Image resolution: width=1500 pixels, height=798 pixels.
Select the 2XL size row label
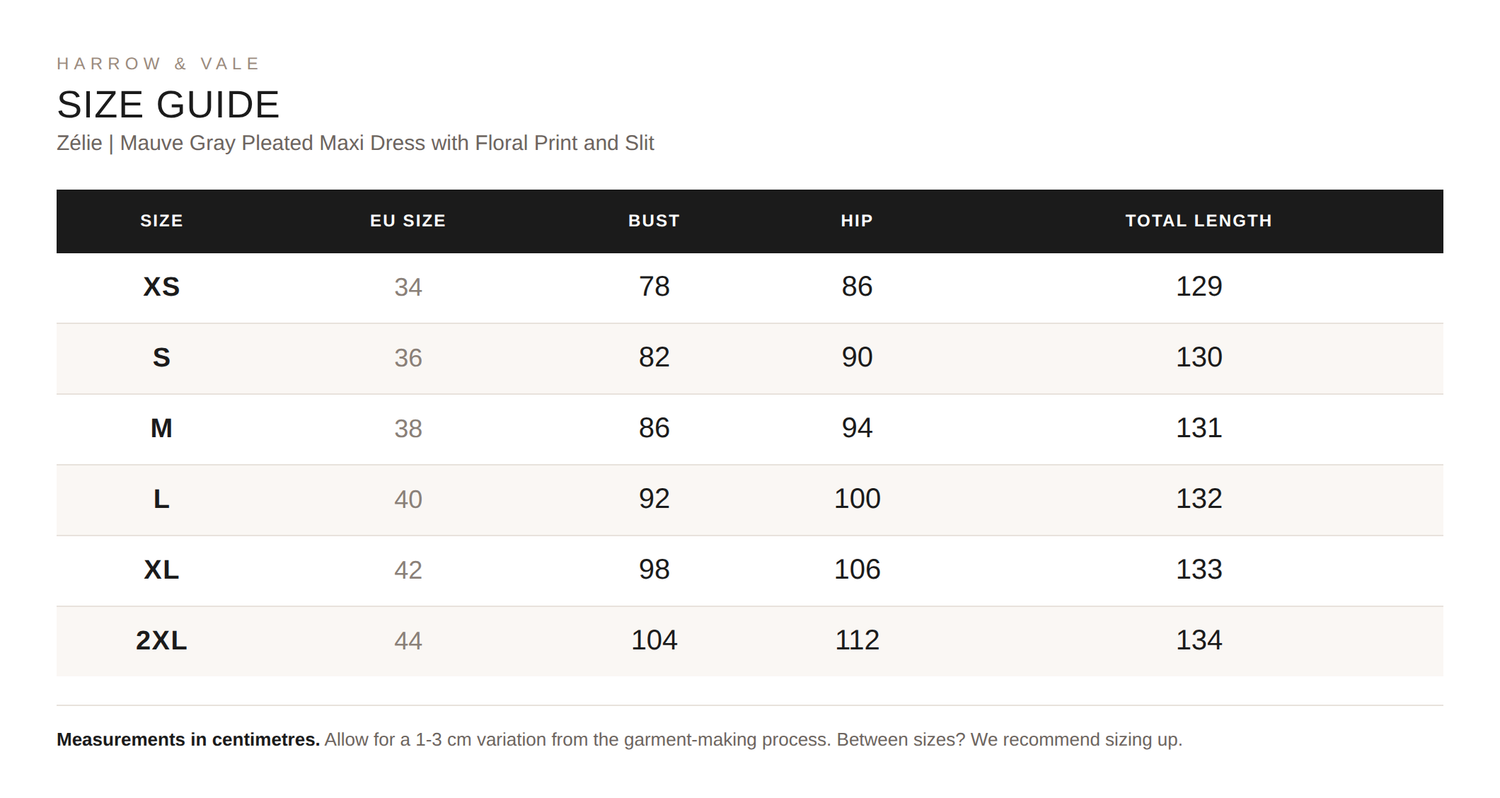(161, 640)
